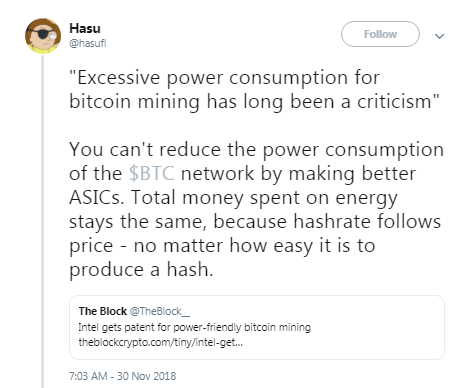Open the quoted tweet card from The Block
The width and height of the screenshot is (473, 388).
(257, 327)
